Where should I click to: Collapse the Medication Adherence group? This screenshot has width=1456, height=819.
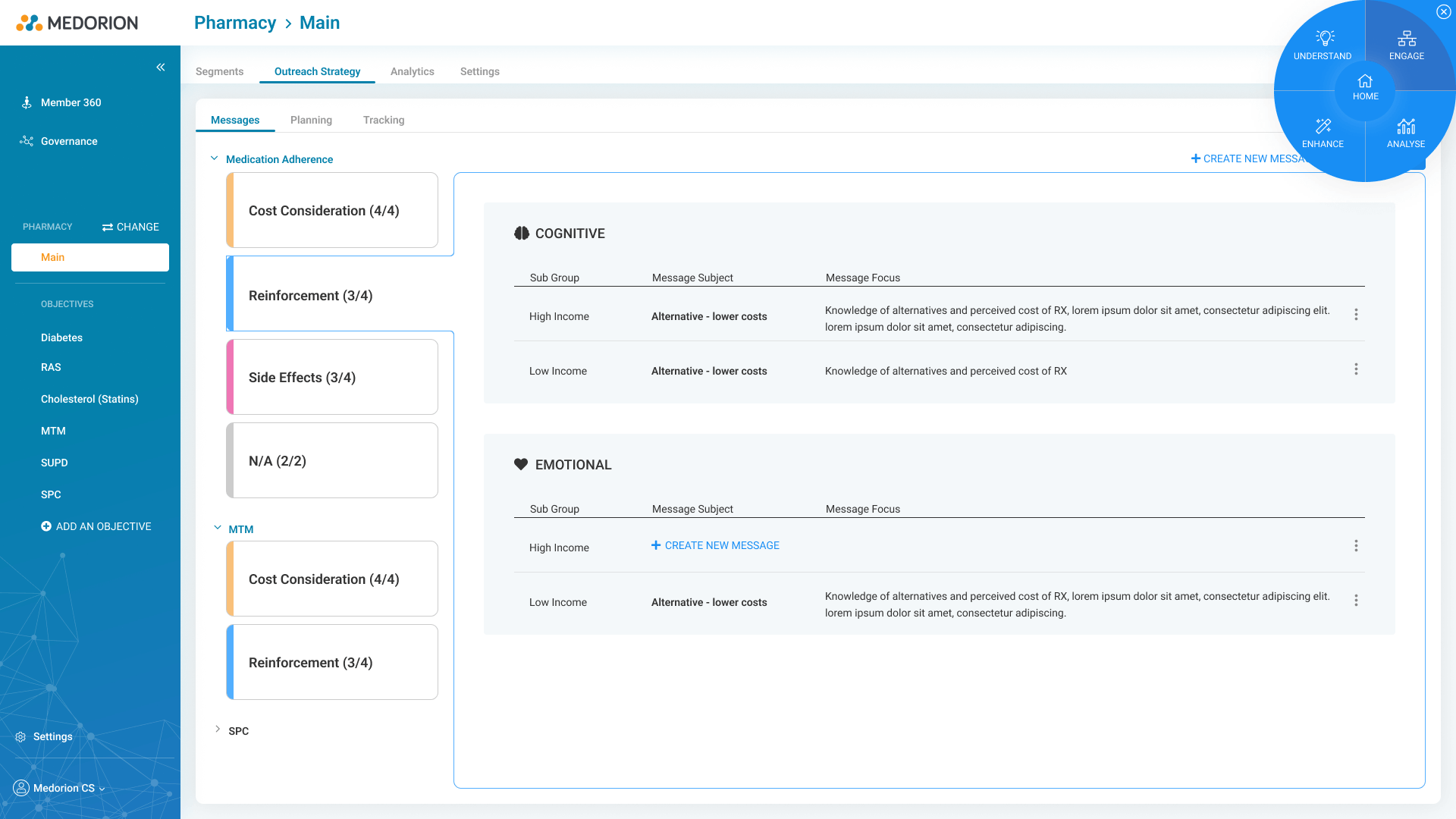[x=215, y=158]
